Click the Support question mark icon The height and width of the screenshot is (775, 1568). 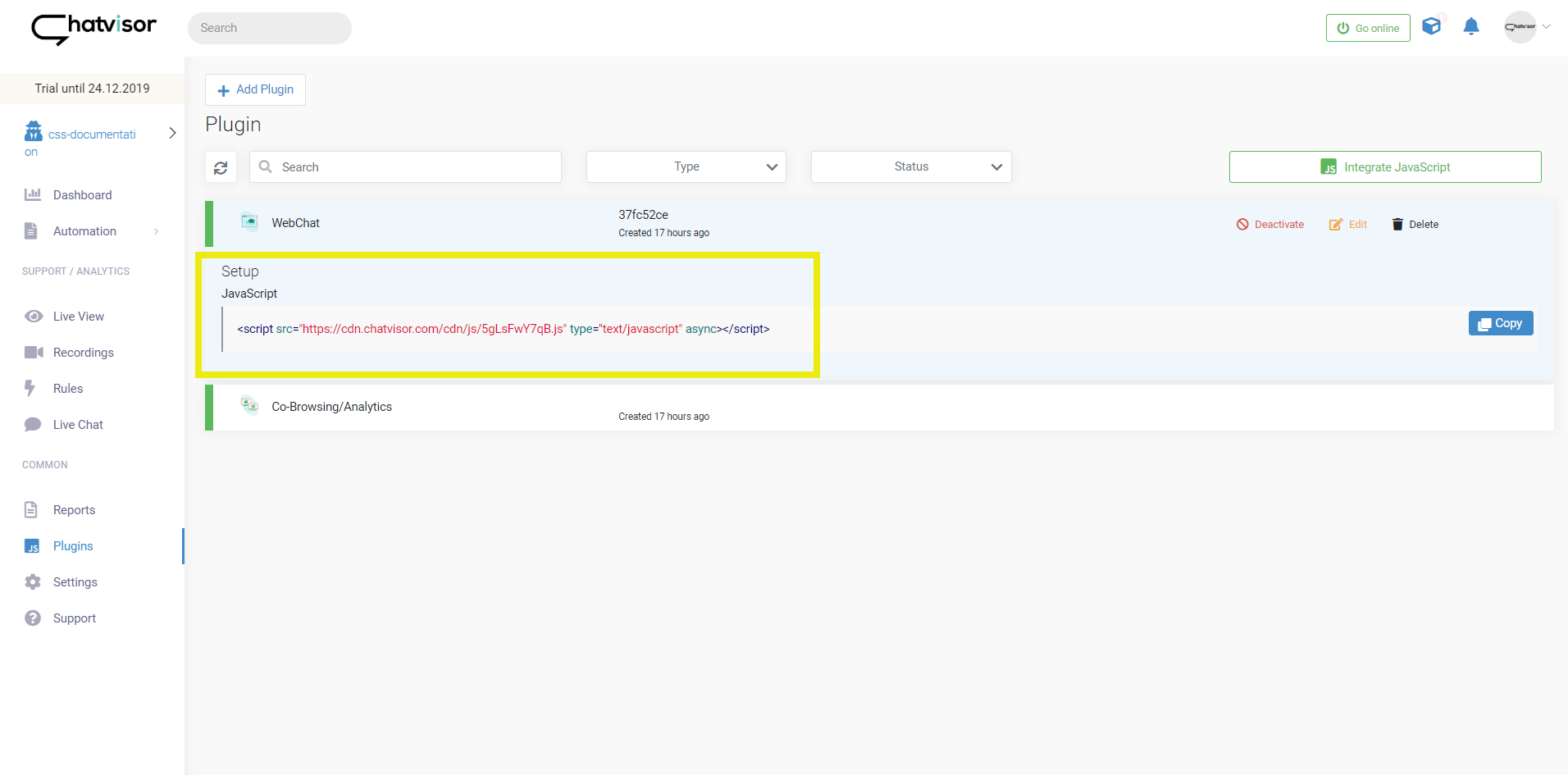(33, 618)
